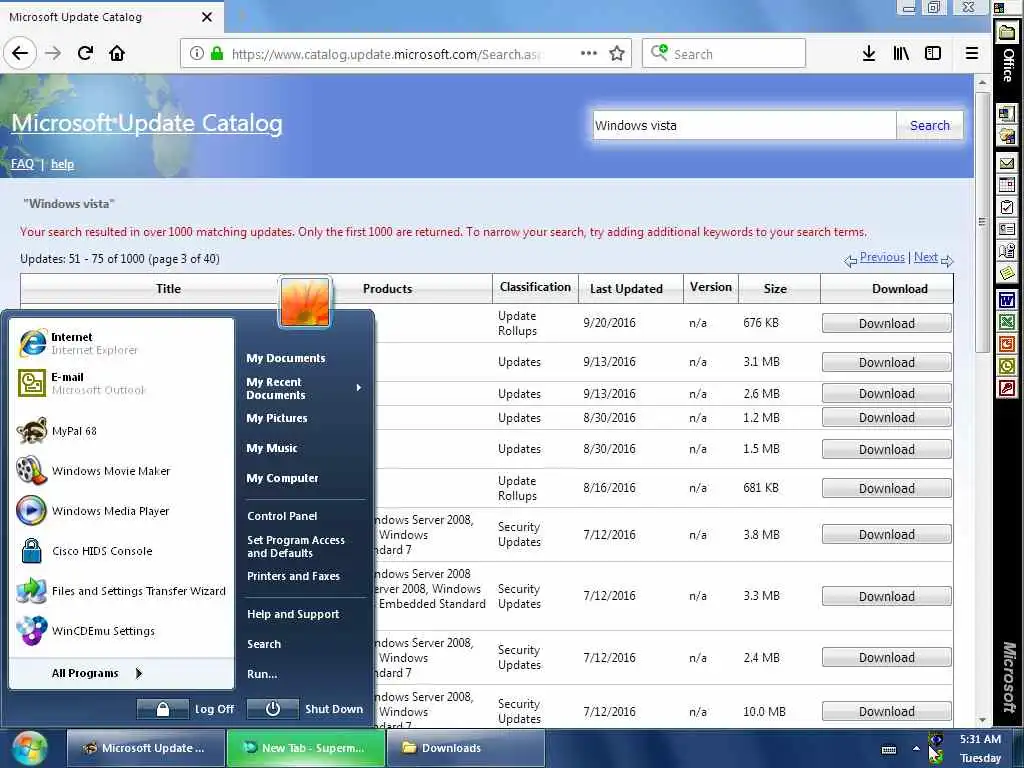Open E-mail Microsoft Outlook from Start menu
This screenshot has width=1024, height=768.
122,383
